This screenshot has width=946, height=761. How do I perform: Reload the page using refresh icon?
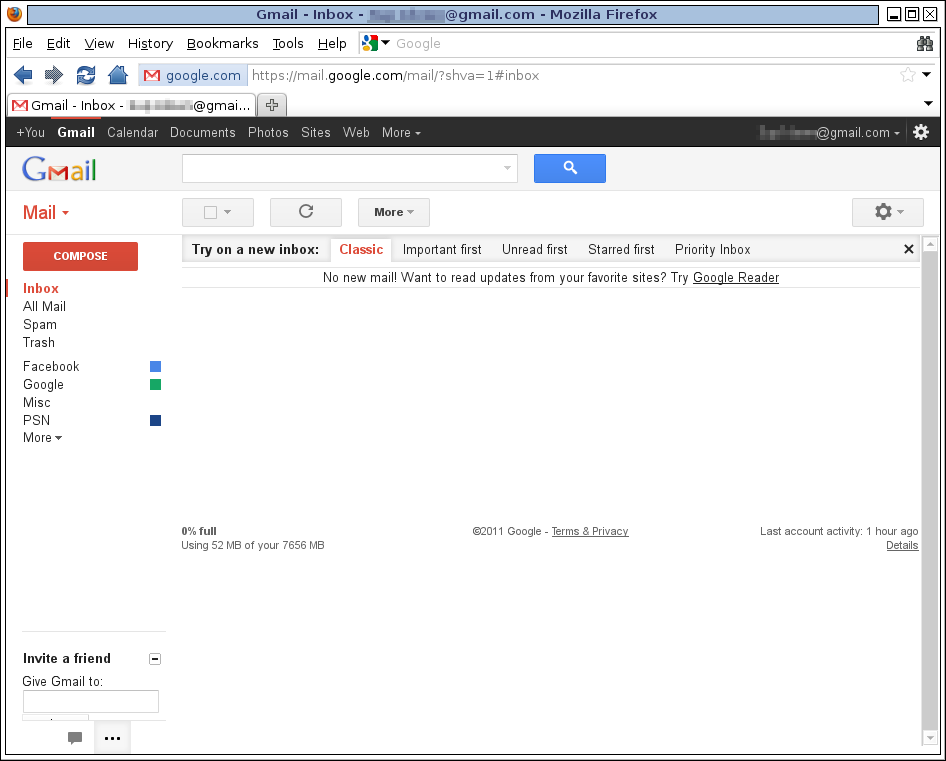[x=86, y=75]
